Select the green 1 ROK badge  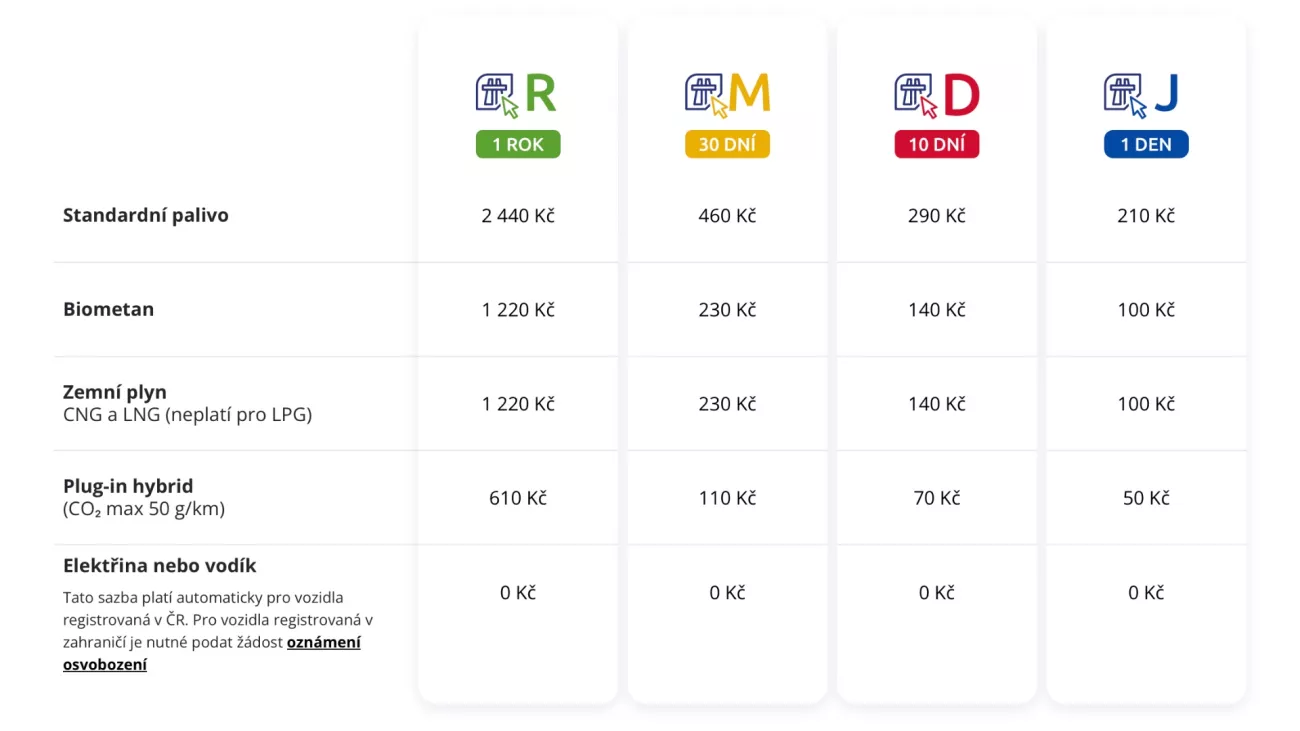518,144
